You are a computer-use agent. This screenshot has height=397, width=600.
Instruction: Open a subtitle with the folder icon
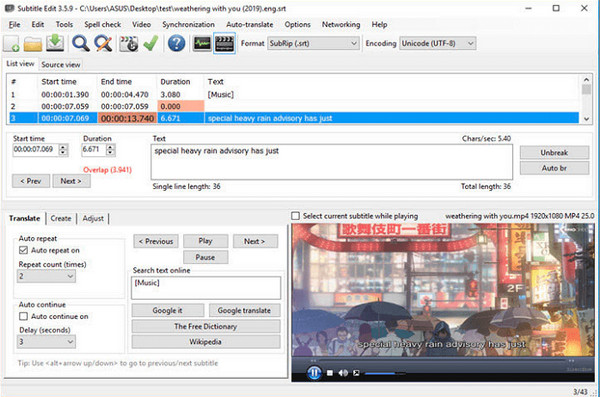point(33,44)
